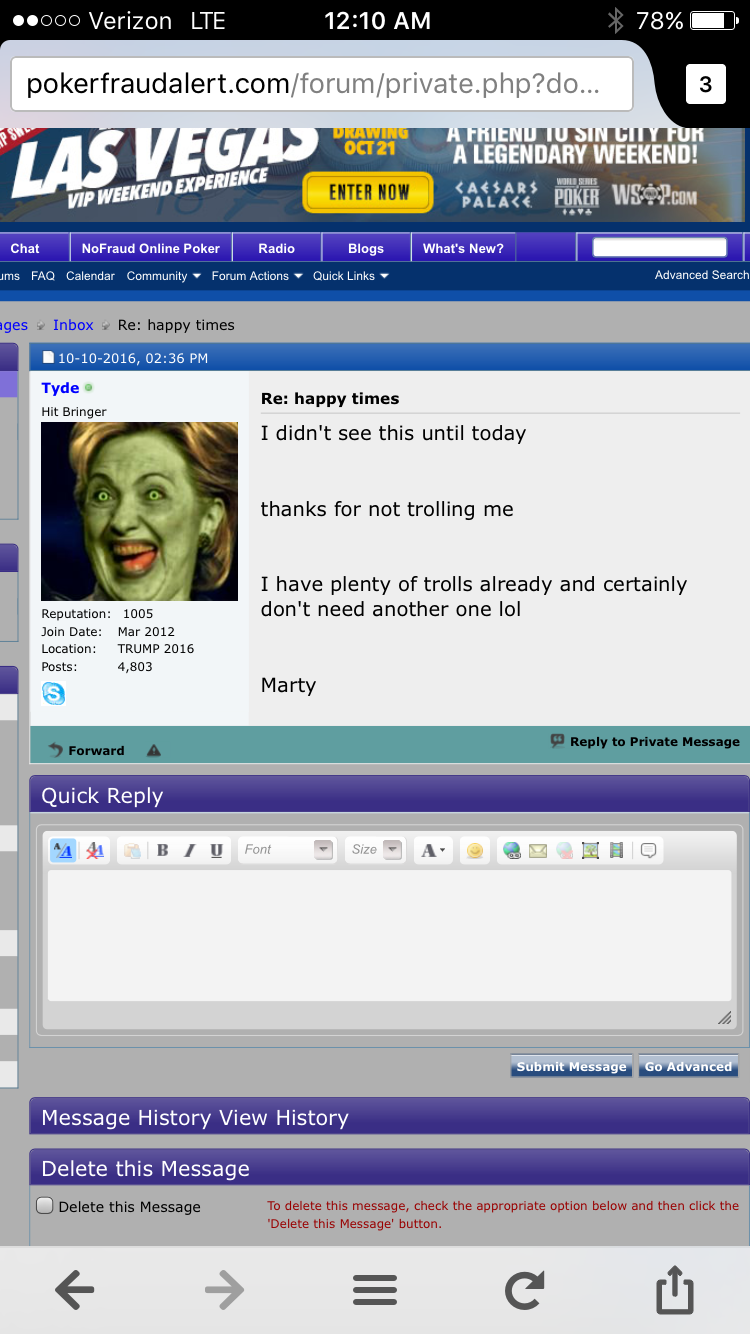Toggle underline formatting in Quick Reply

coord(216,850)
